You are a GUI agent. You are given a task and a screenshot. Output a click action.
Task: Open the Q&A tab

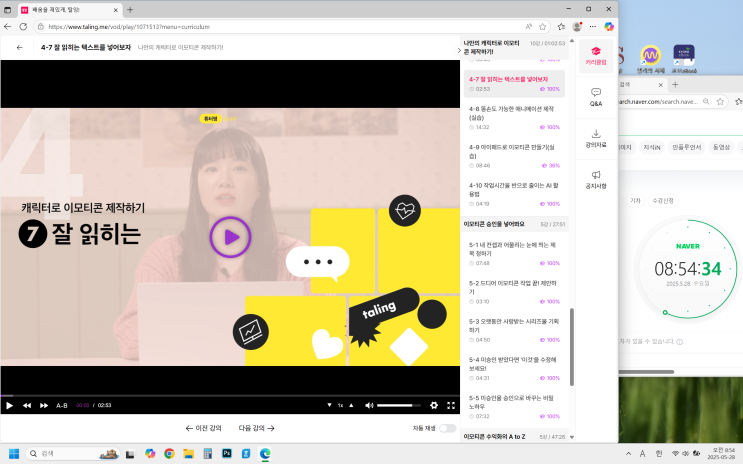[596, 97]
